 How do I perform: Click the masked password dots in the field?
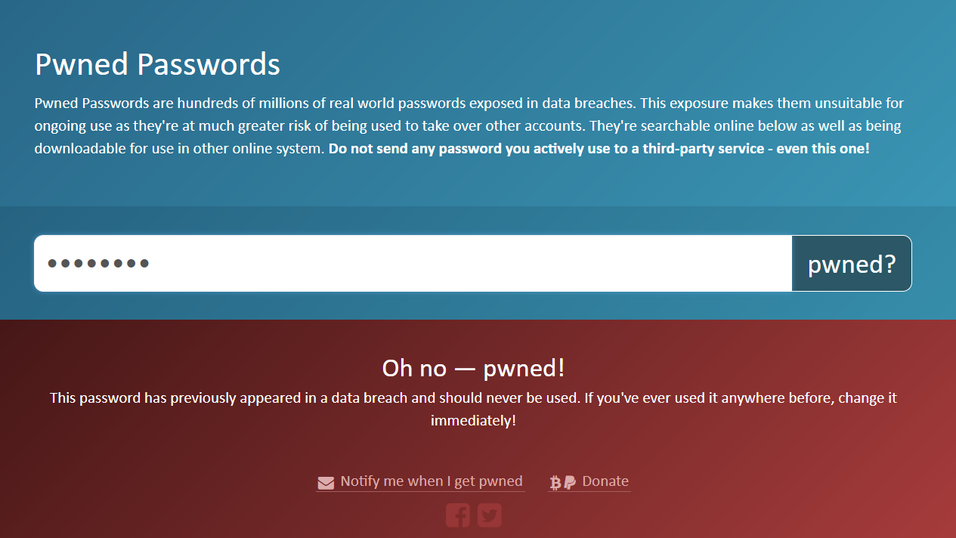click(98, 264)
